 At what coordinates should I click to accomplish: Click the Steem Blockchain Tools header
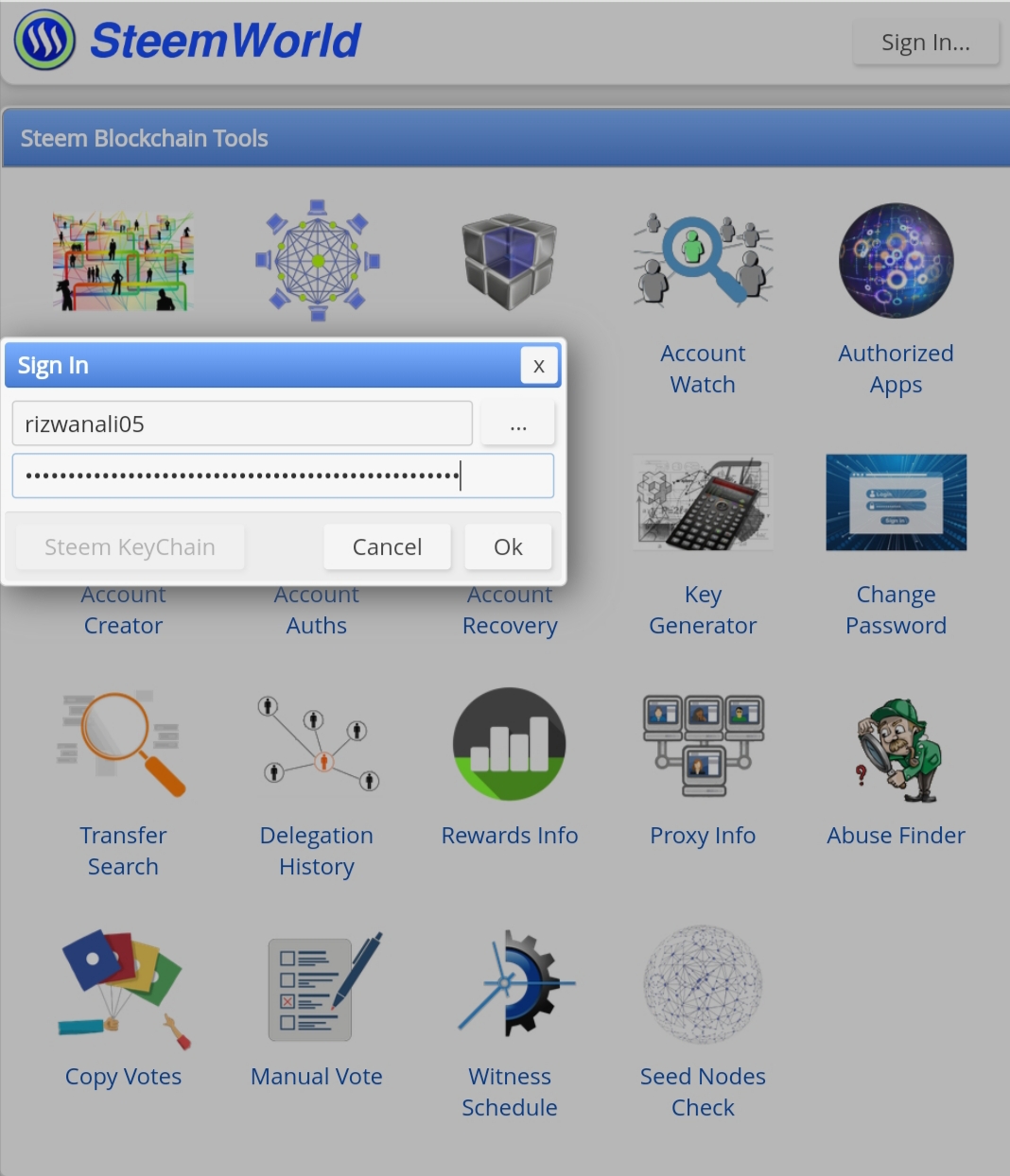coord(505,138)
